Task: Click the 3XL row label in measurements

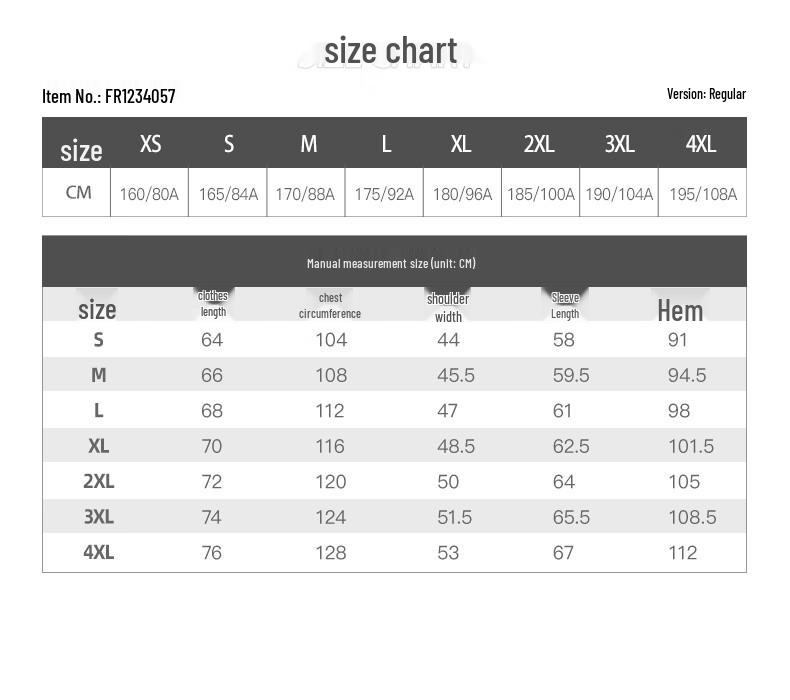Action: coord(98,517)
